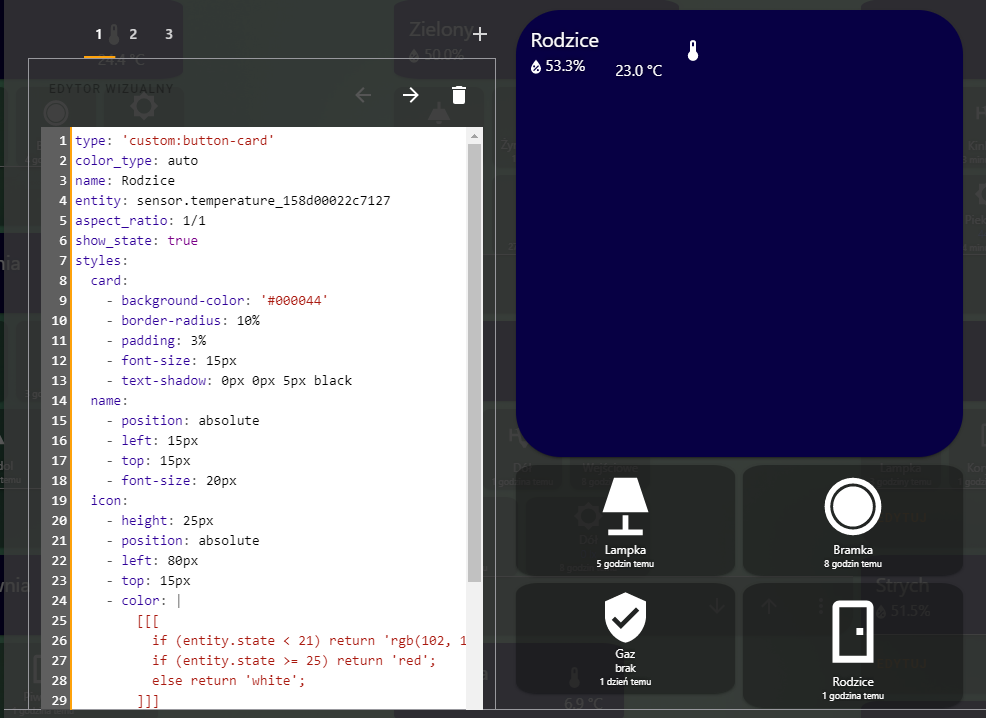
Task: Click the plus icon near the Zielony card
Action: pyautogui.click(x=480, y=33)
